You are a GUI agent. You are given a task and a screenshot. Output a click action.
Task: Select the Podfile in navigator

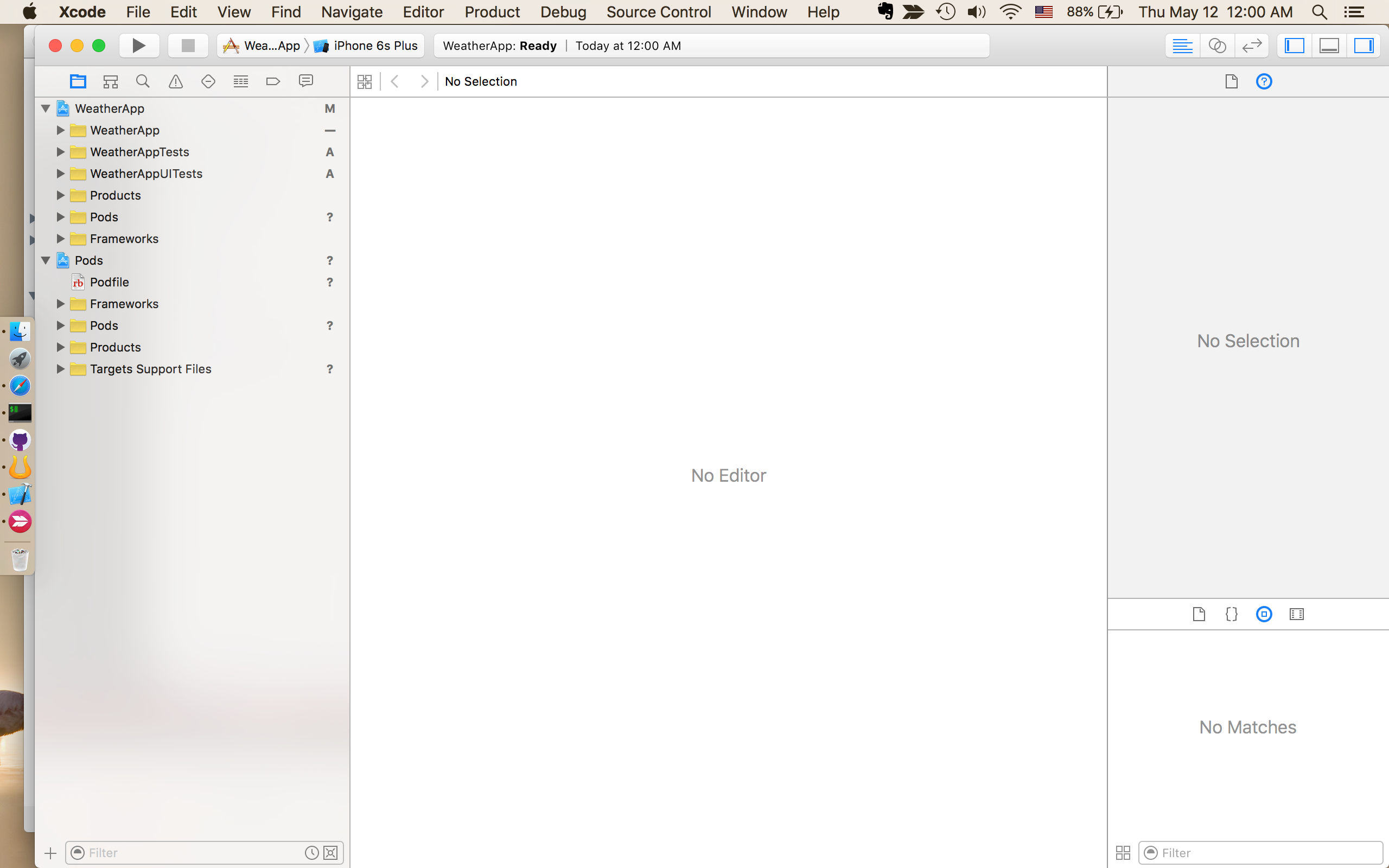pyautogui.click(x=109, y=283)
